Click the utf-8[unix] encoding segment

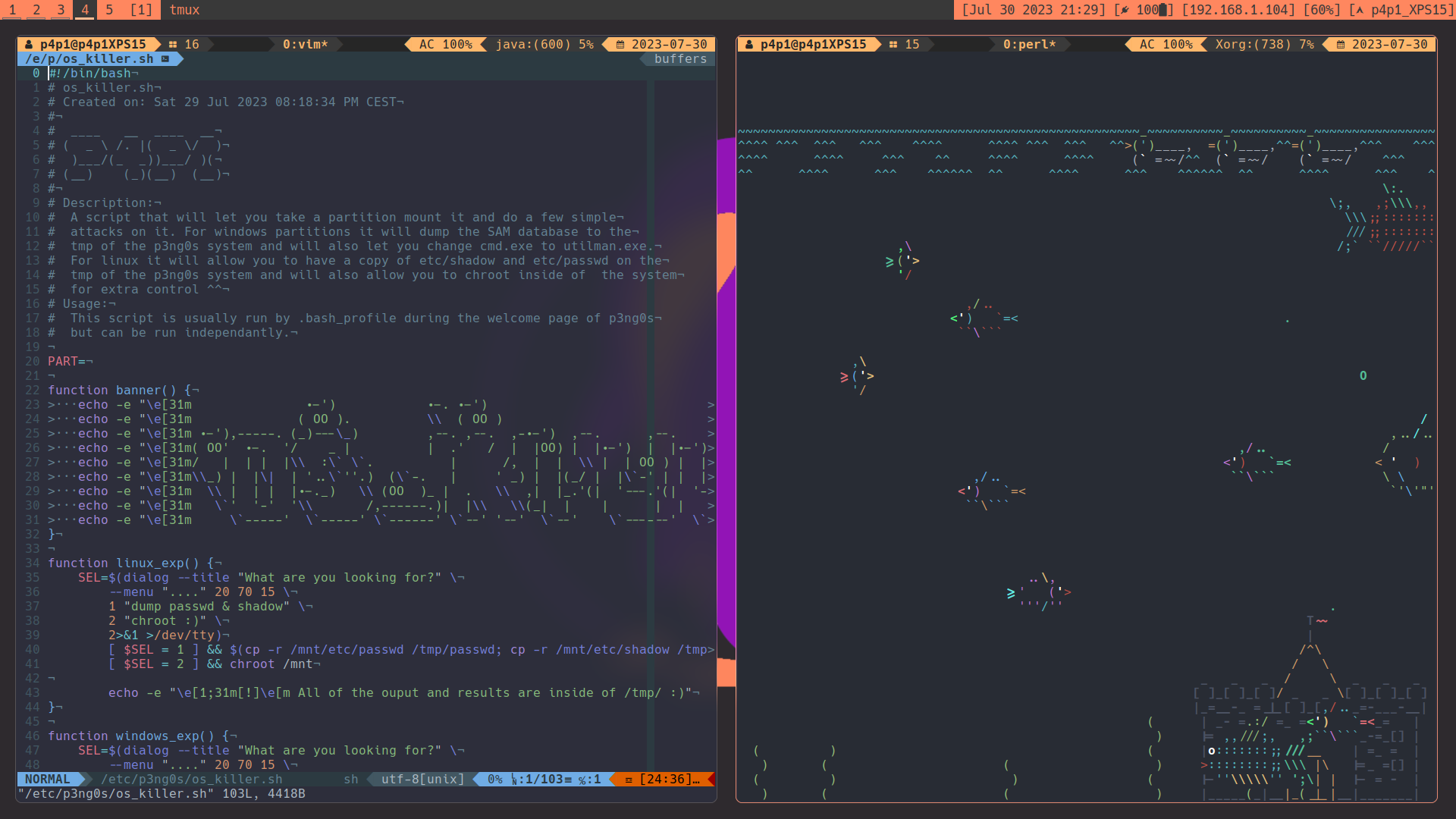point(422,780)
